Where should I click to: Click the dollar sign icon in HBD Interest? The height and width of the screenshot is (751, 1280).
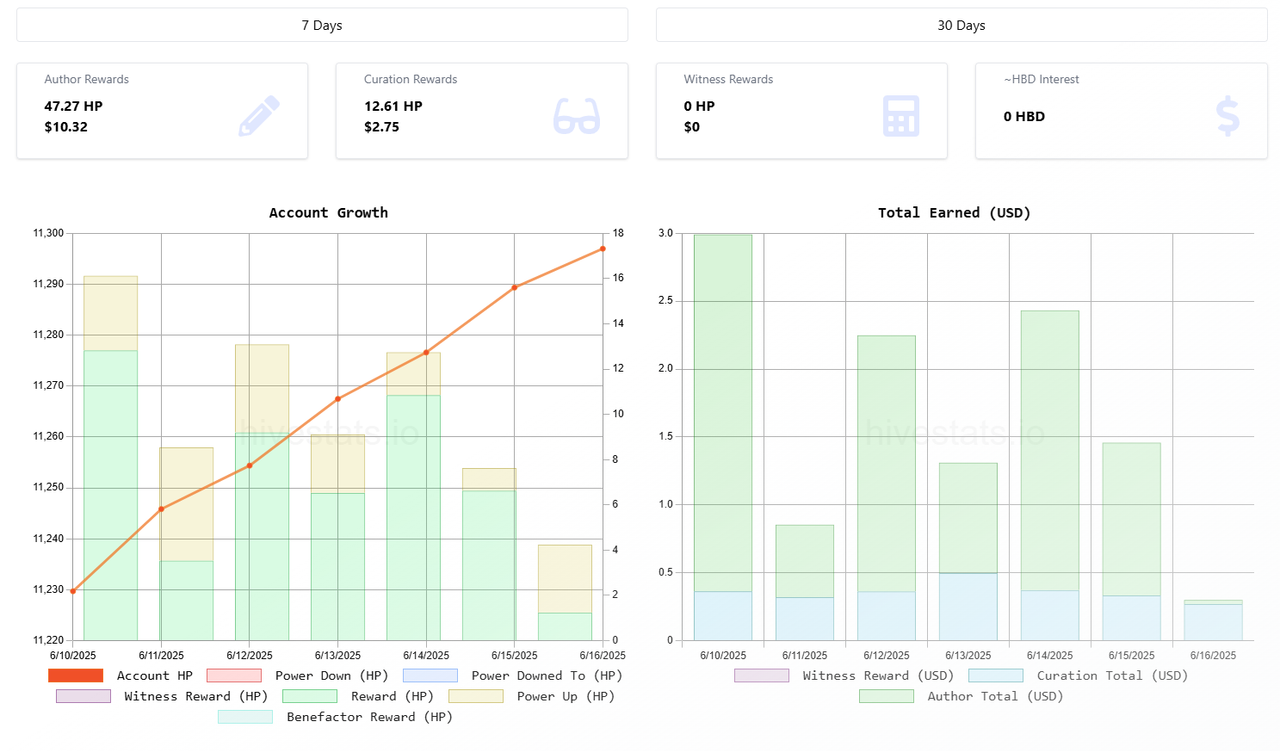(x=1228, y=116)
